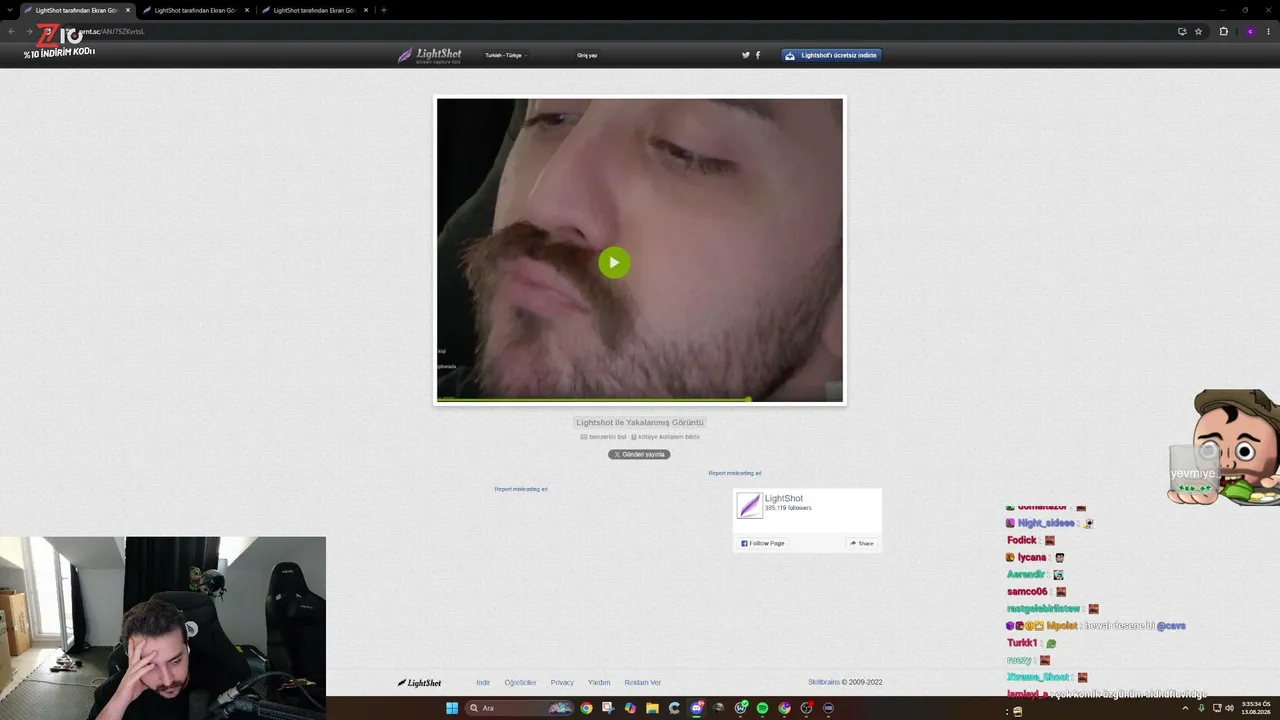Open the Reklam Ver footer link
This screenshot has height=720, width=1280.
[643, 683]
